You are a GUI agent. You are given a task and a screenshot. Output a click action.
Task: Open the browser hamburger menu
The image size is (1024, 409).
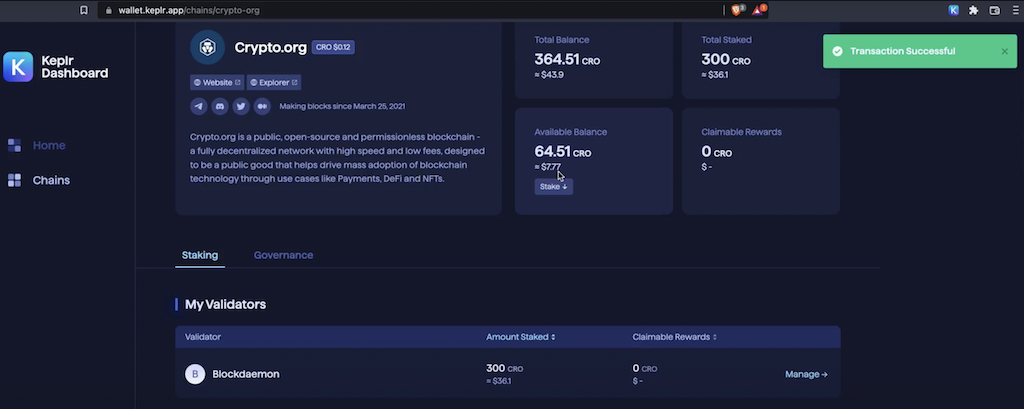[x=1016, y=10]
